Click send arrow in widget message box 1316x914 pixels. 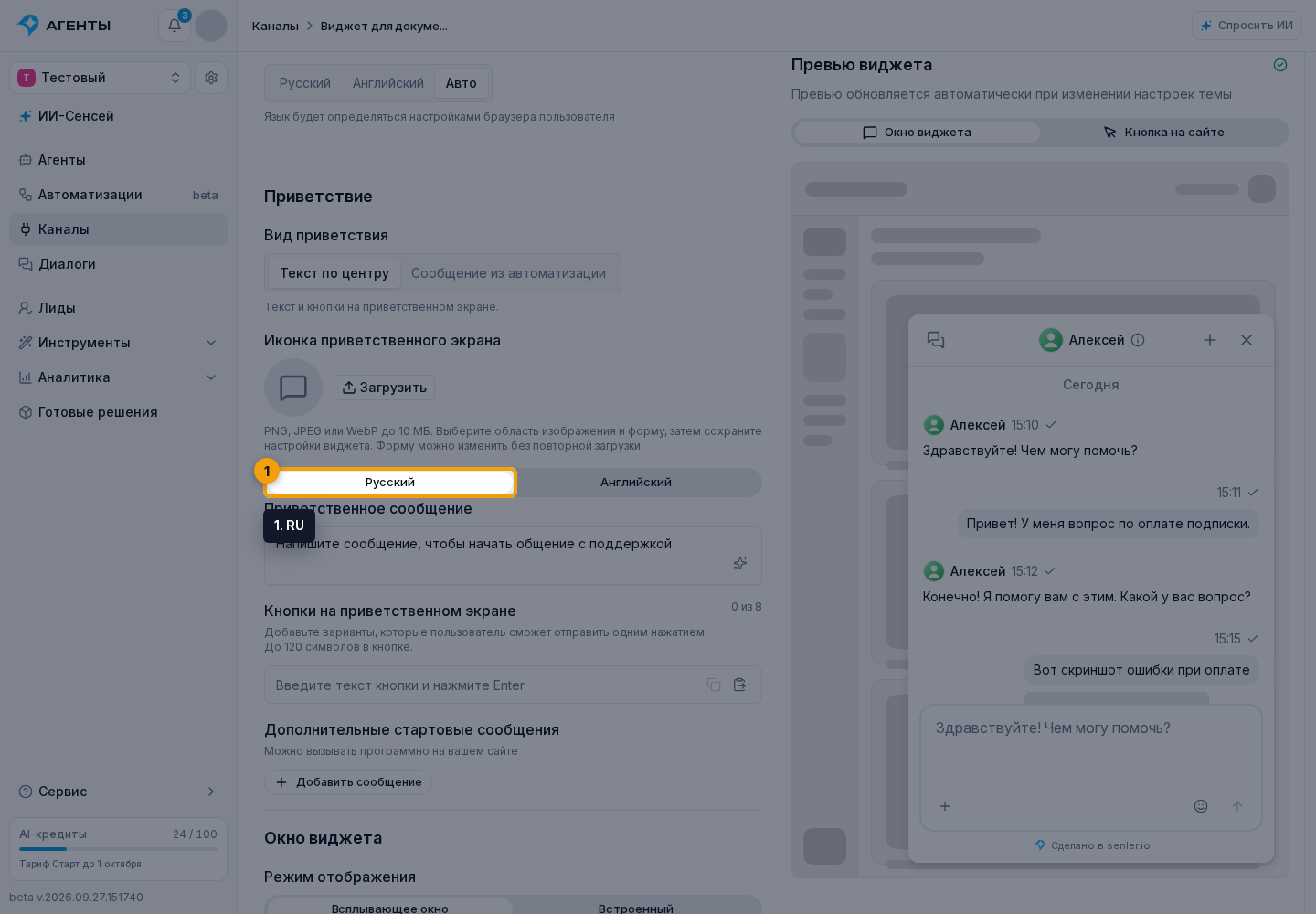coord(1237,806)
